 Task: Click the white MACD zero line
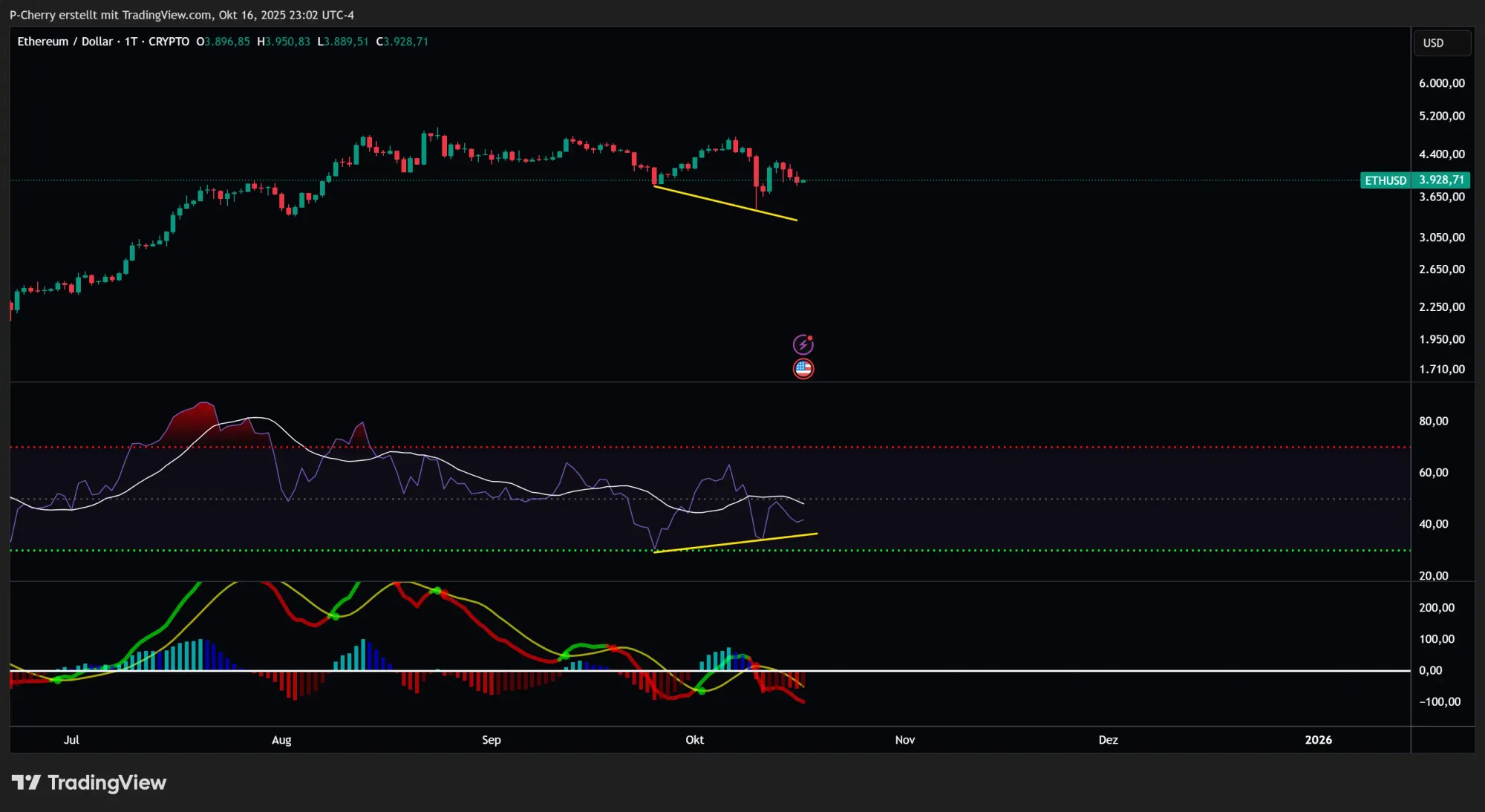click(x=1039, y=670)
